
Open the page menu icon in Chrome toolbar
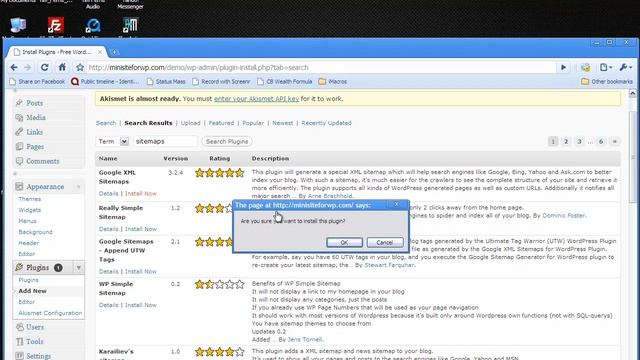[x=606, y=67]
